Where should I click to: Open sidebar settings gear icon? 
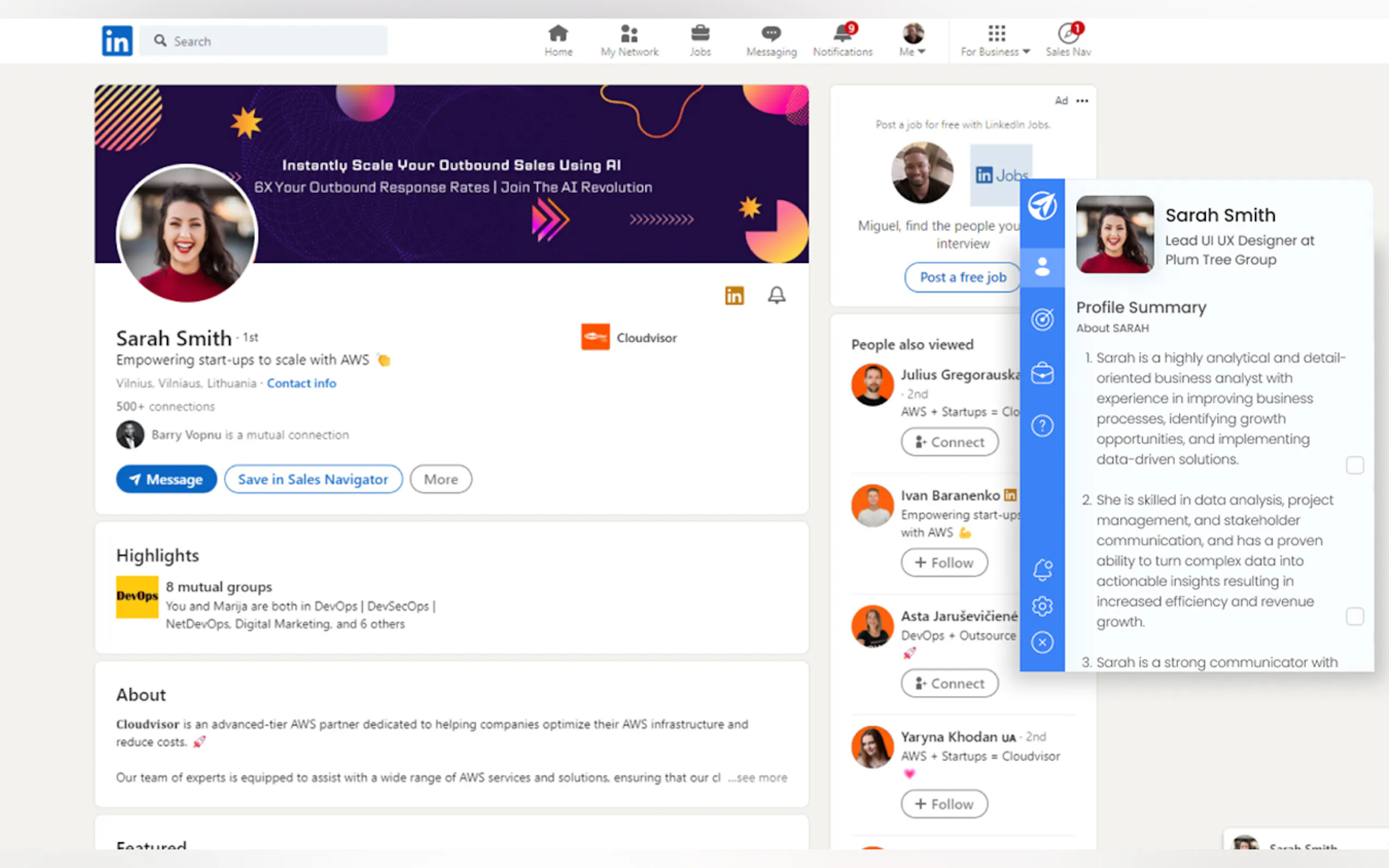point(1042,606)
